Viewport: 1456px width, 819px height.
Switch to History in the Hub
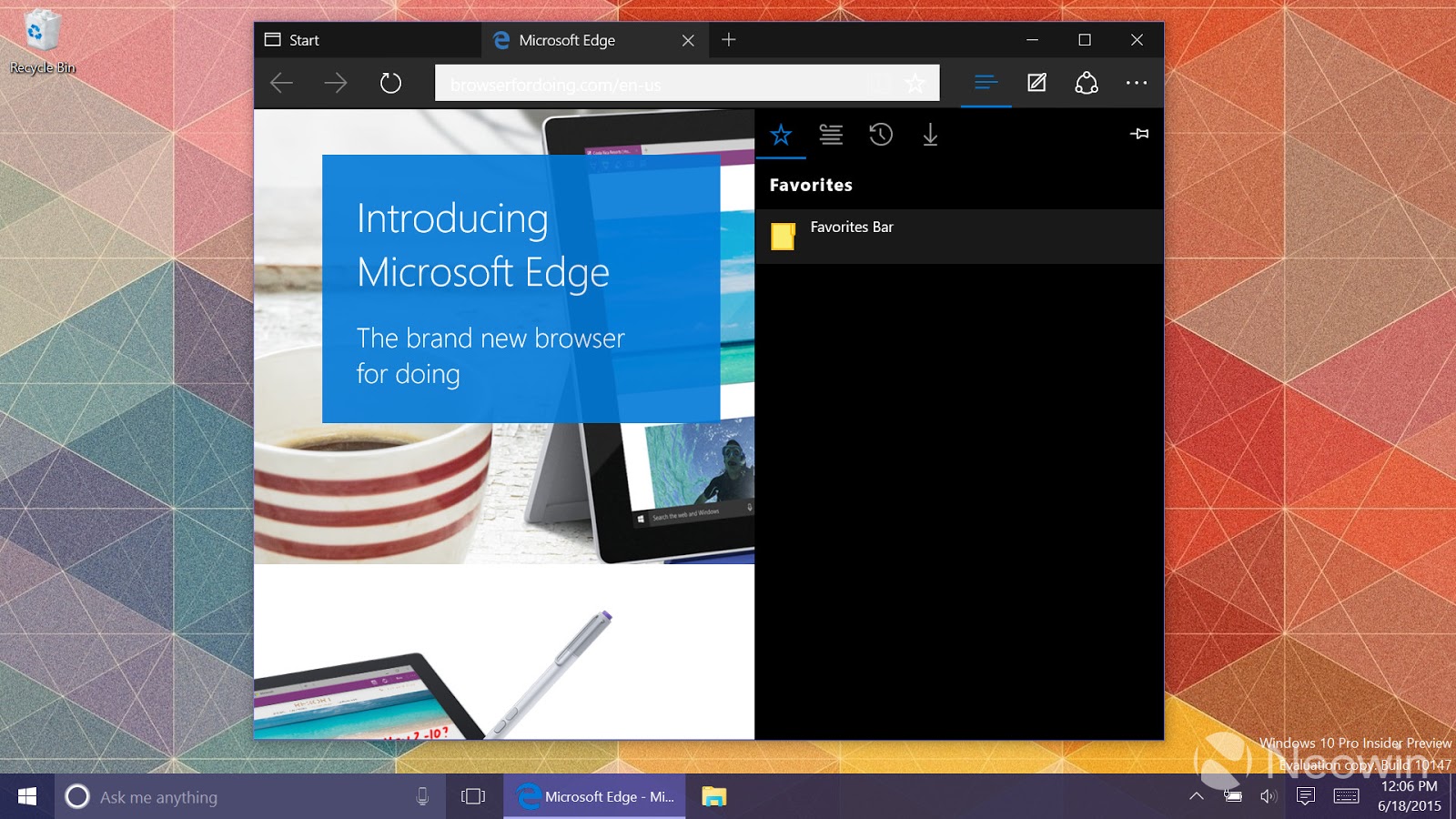tap(881, 135)
